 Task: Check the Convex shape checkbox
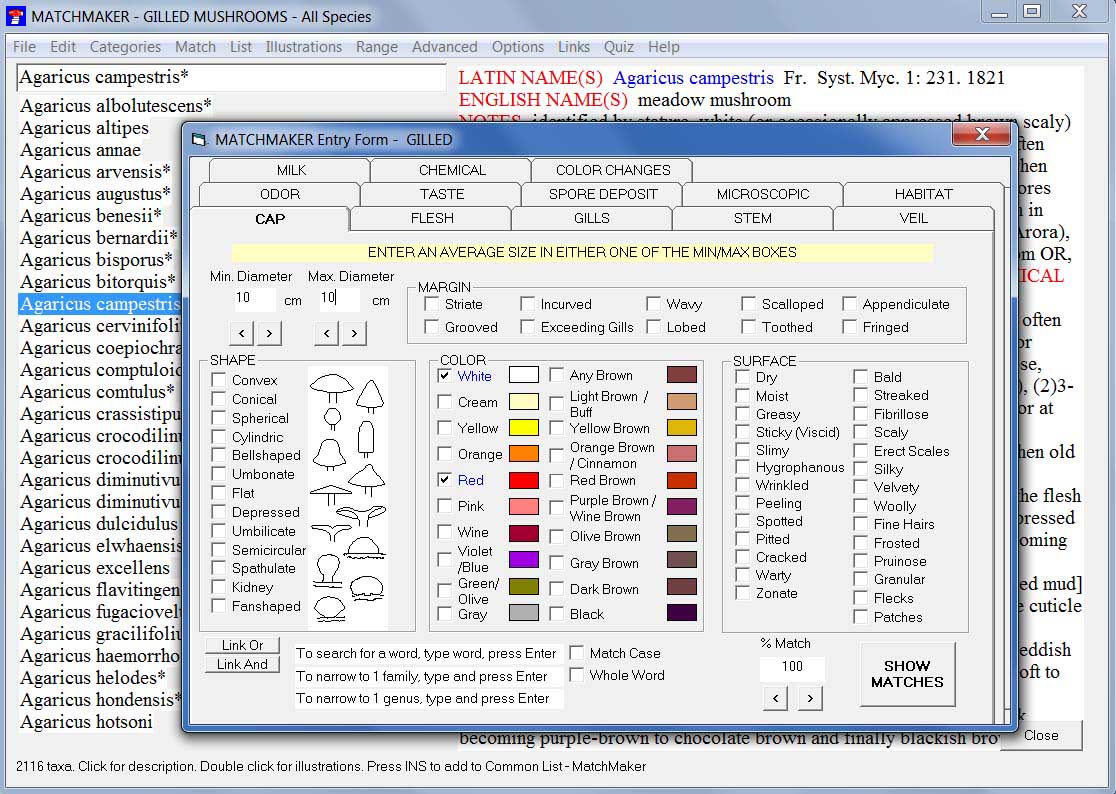coord(219,380)
